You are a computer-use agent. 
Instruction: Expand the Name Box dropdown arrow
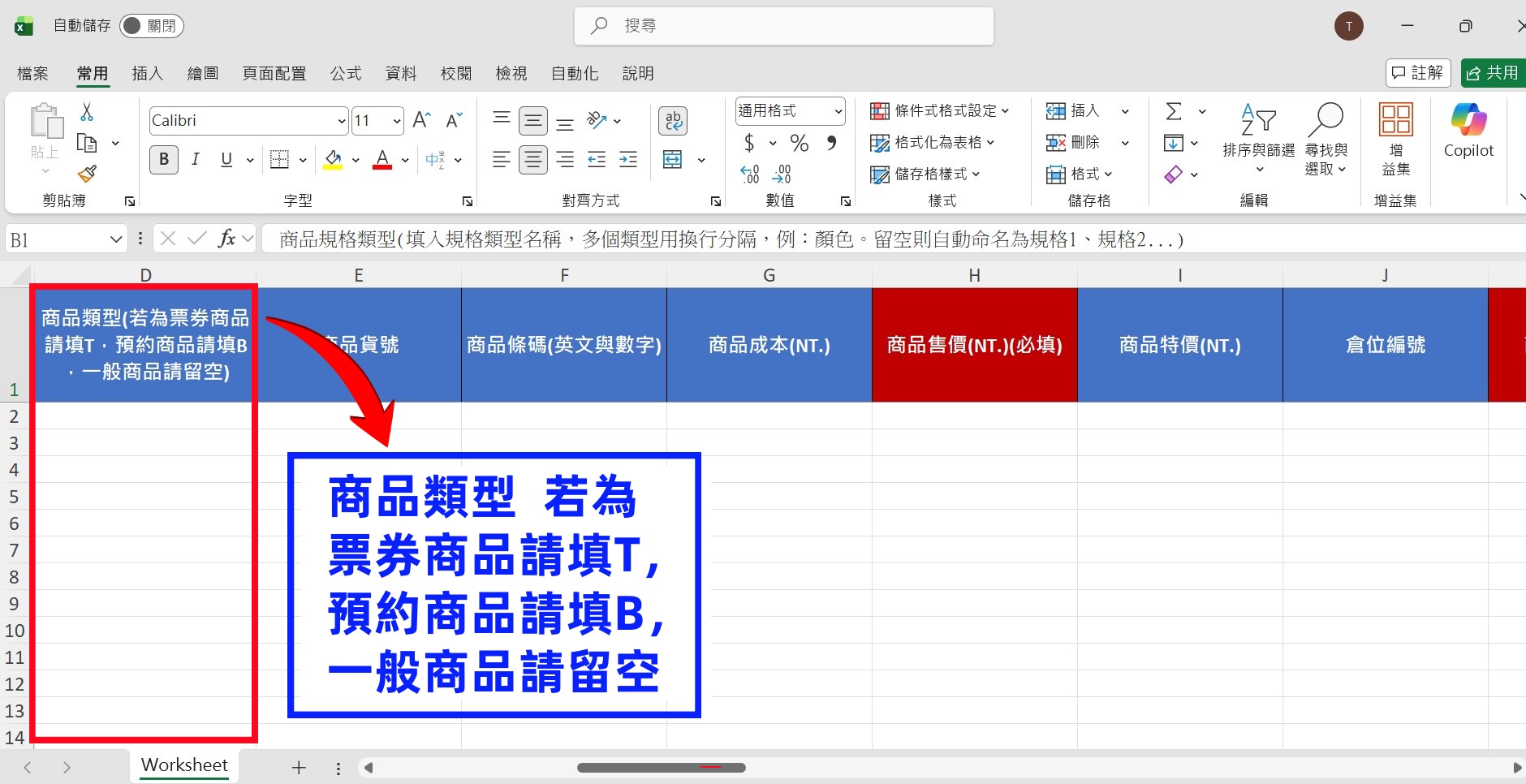point(115,239)
